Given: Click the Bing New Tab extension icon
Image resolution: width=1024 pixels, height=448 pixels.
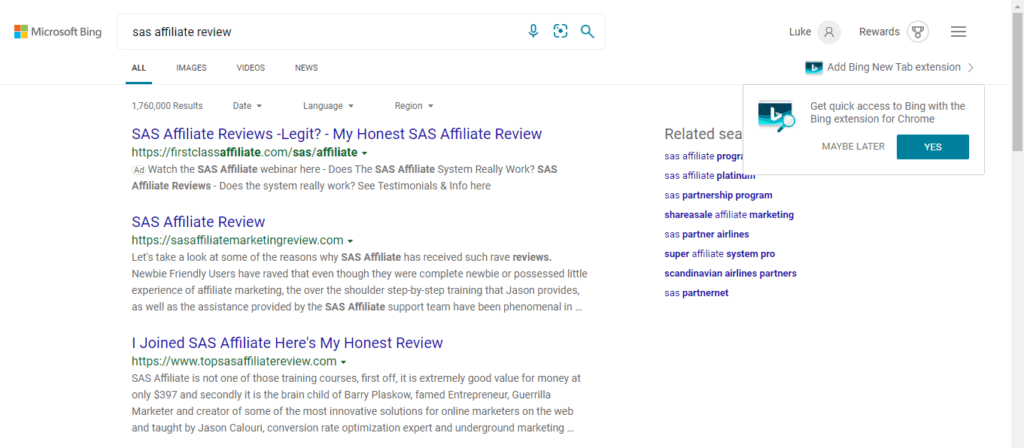Looking at the screenshot, I should click(814, 67).
